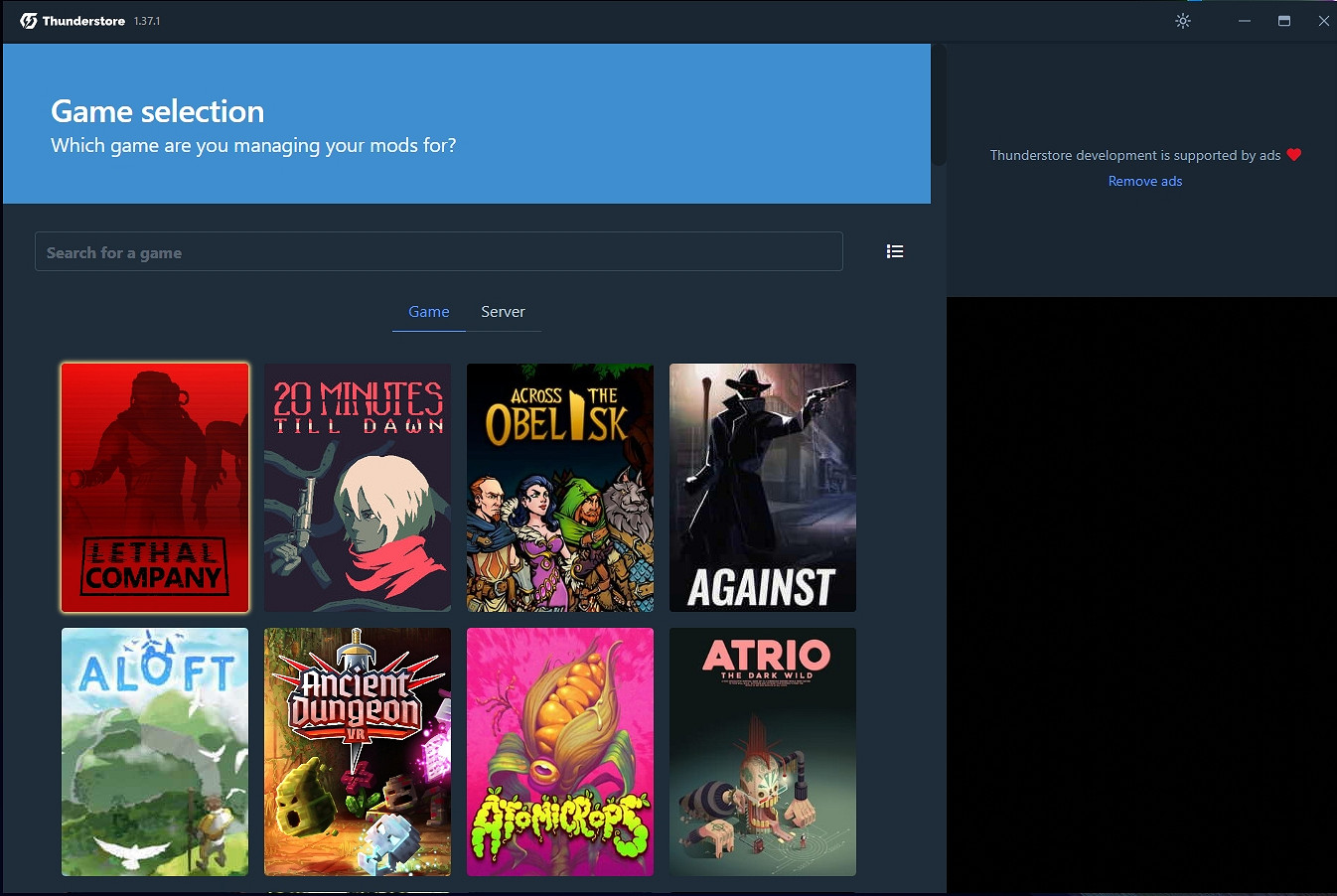
Task: Choose 20 Minutes Till Dawn game
Action: (x=358, y=487)
